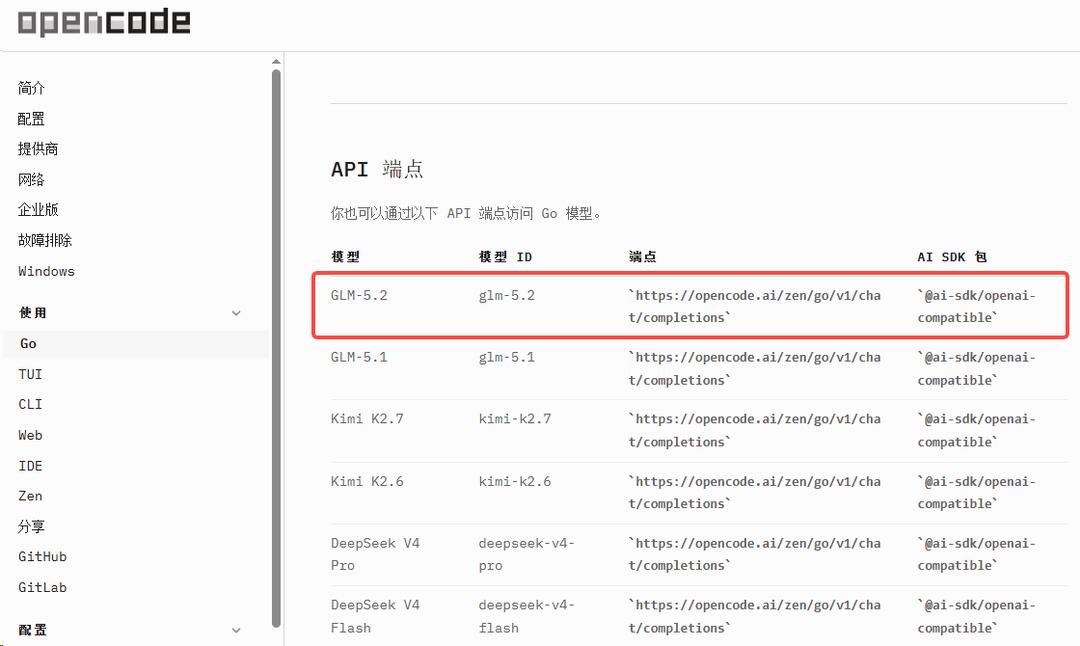Click the API 端点 heading
Viewport: 1080px width, 646px height.
pos(377,169)
